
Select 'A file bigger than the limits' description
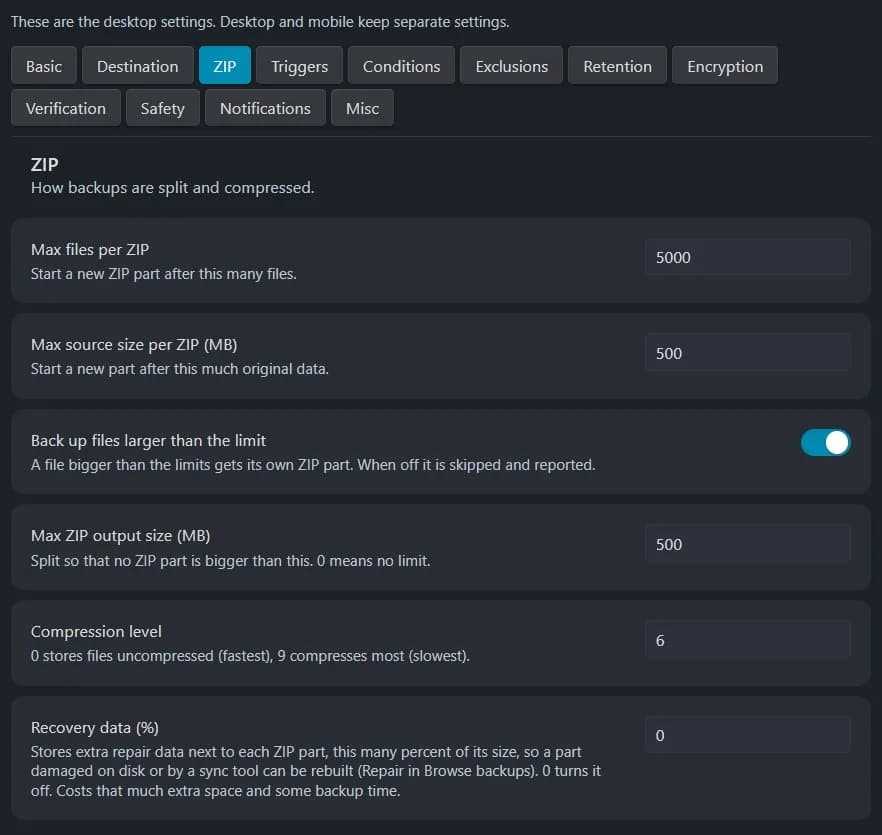[313, 465]
